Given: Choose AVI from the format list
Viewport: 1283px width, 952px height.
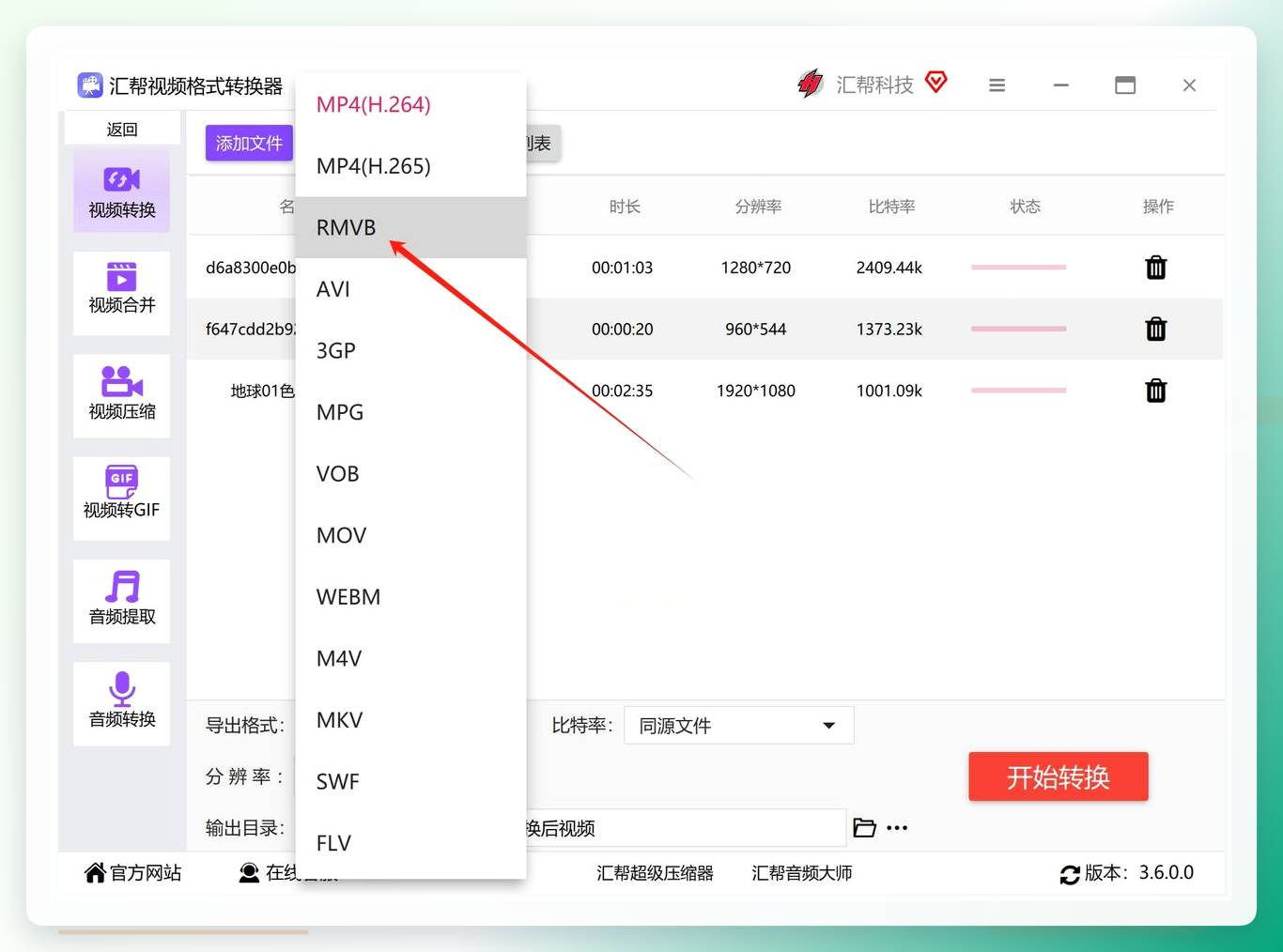Looking at the screenshot, I should click(x=410, y=289).
